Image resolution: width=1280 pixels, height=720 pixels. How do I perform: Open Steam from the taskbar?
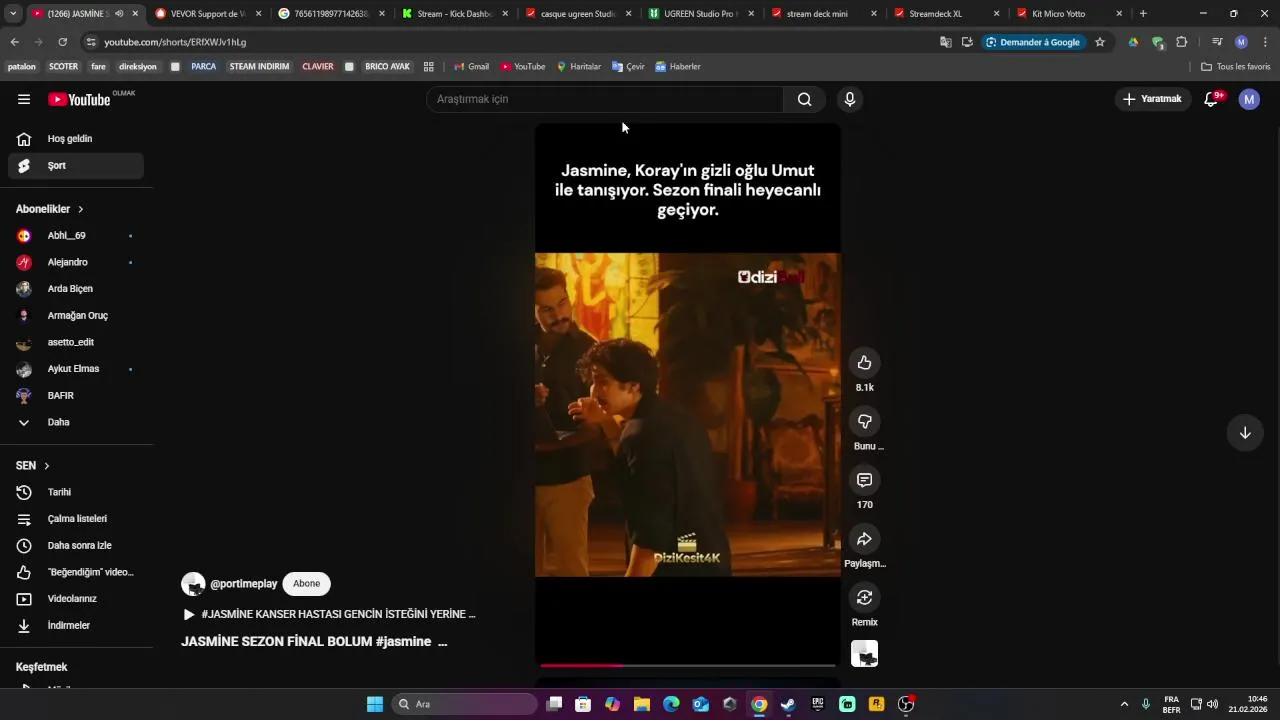(x=788, y=704)
